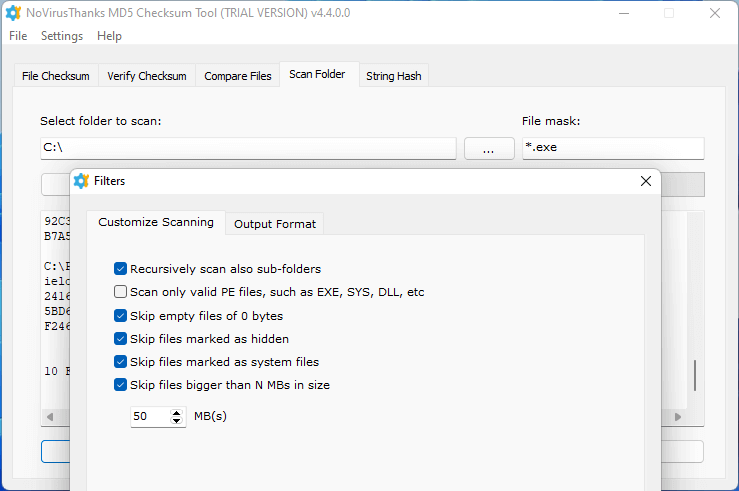Click the Filters dialog gear icon
739x491 pixels.
(81, 181)
